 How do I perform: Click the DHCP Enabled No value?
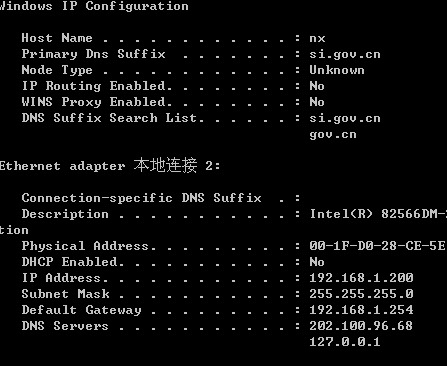(x=317, y=262)
